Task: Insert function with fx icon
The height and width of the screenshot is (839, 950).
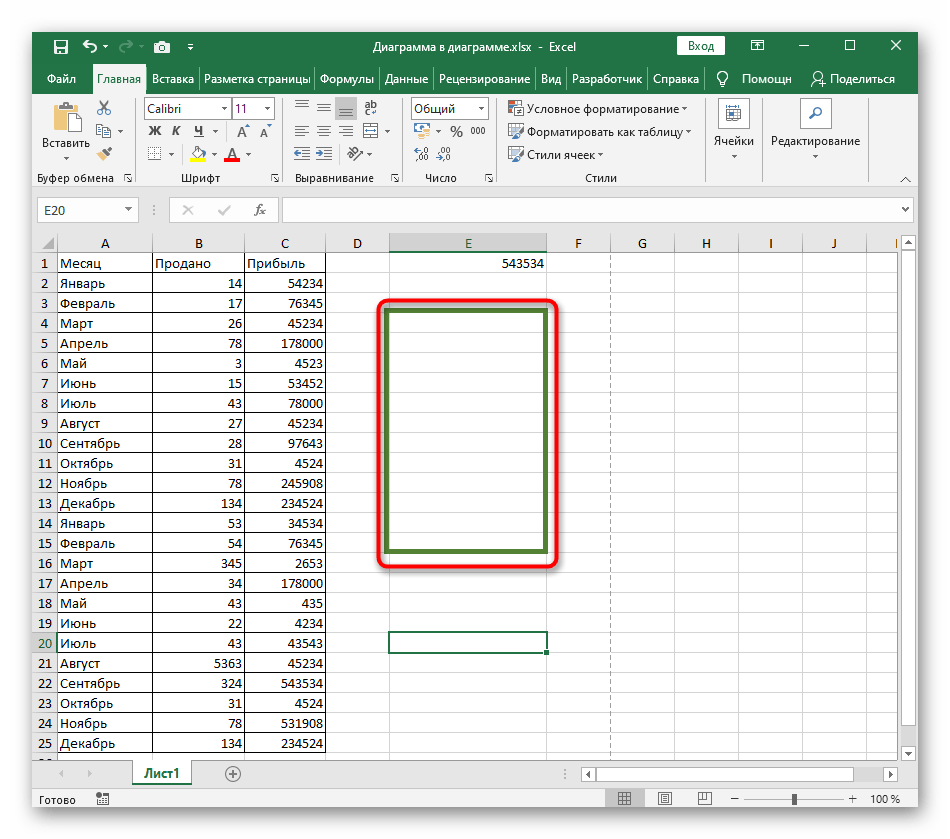Action: coord(260,210)
